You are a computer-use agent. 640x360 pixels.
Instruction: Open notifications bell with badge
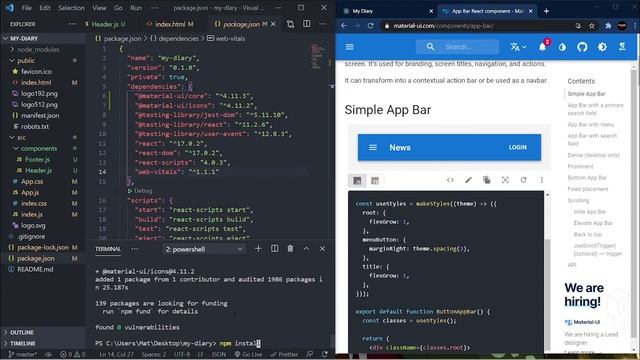(x=543, y=46)
